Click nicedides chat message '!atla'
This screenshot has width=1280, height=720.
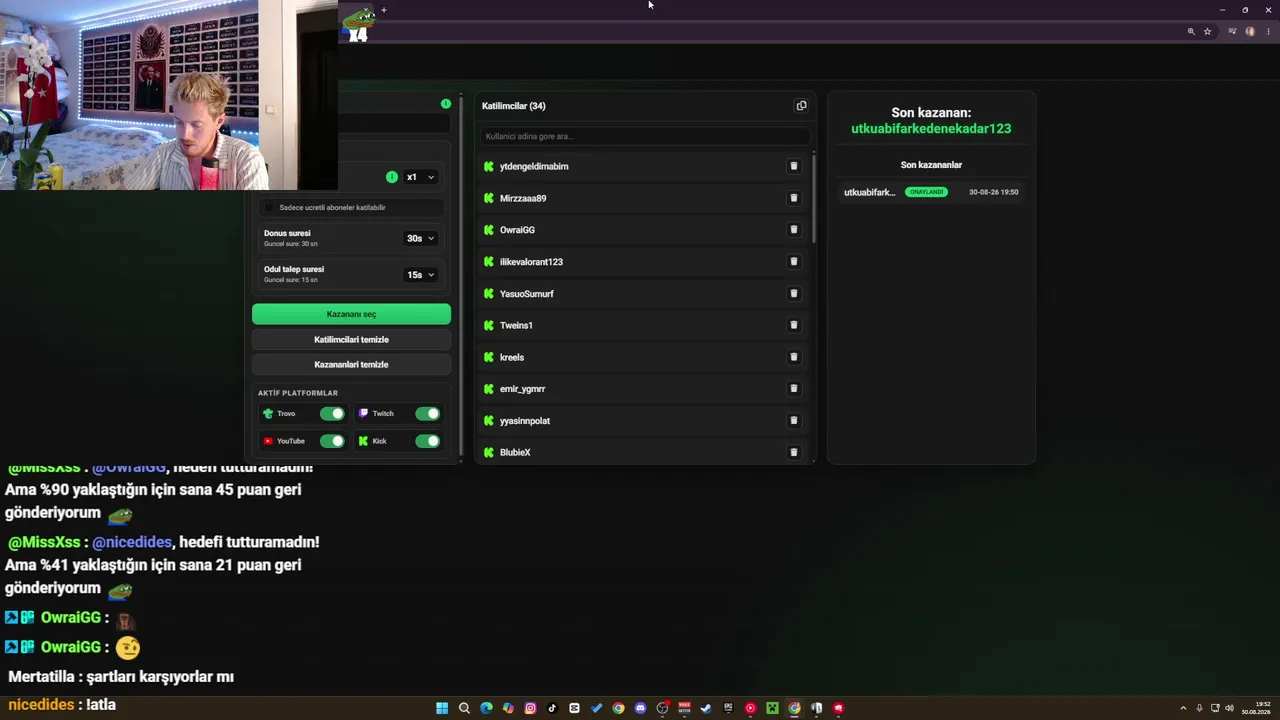pos(101,705)
